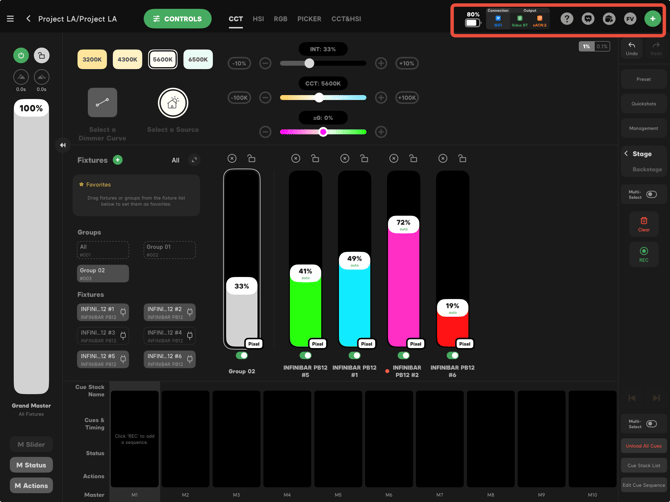Enable Multi-Select above Unload All Cues

coord(651,424)
